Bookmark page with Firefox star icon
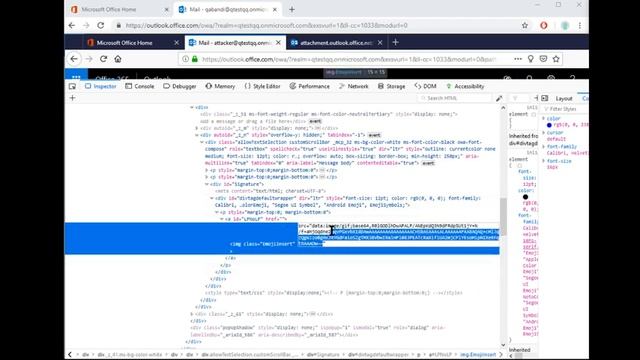This screenshot has width=640, height=360. (556, 59)
